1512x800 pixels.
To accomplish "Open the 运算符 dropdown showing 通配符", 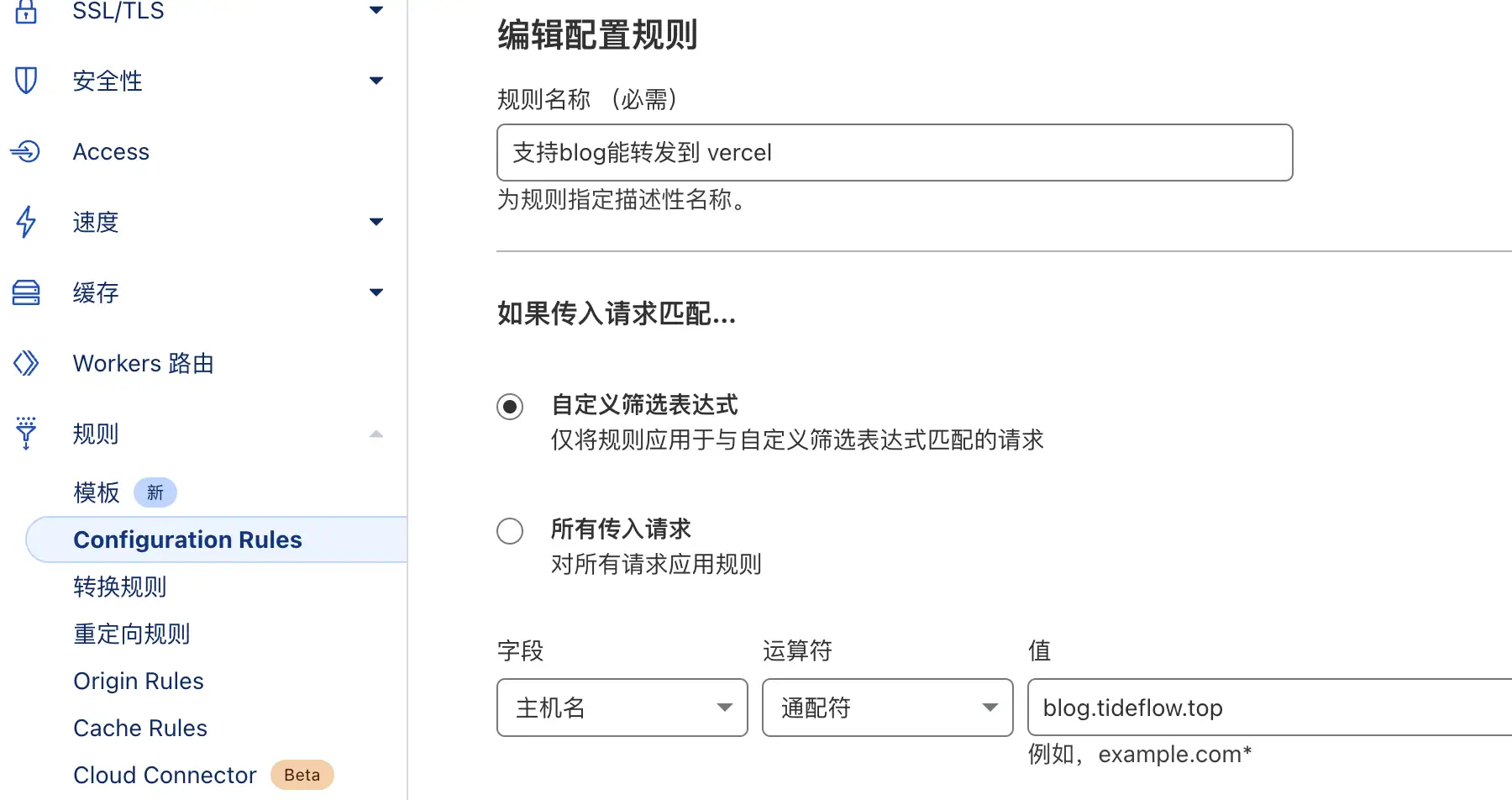I will click(x=887, y=708).
